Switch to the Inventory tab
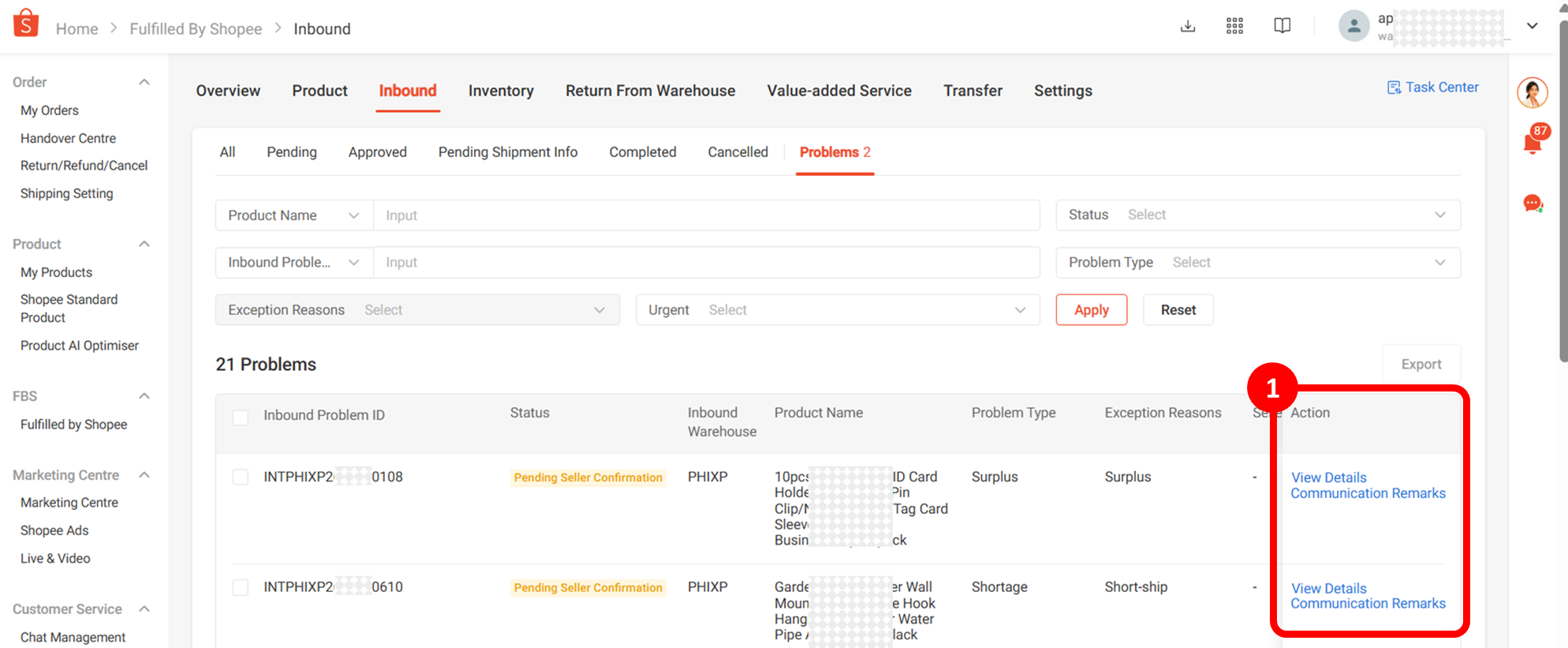The image size is (1568, 648). point(501,91)
